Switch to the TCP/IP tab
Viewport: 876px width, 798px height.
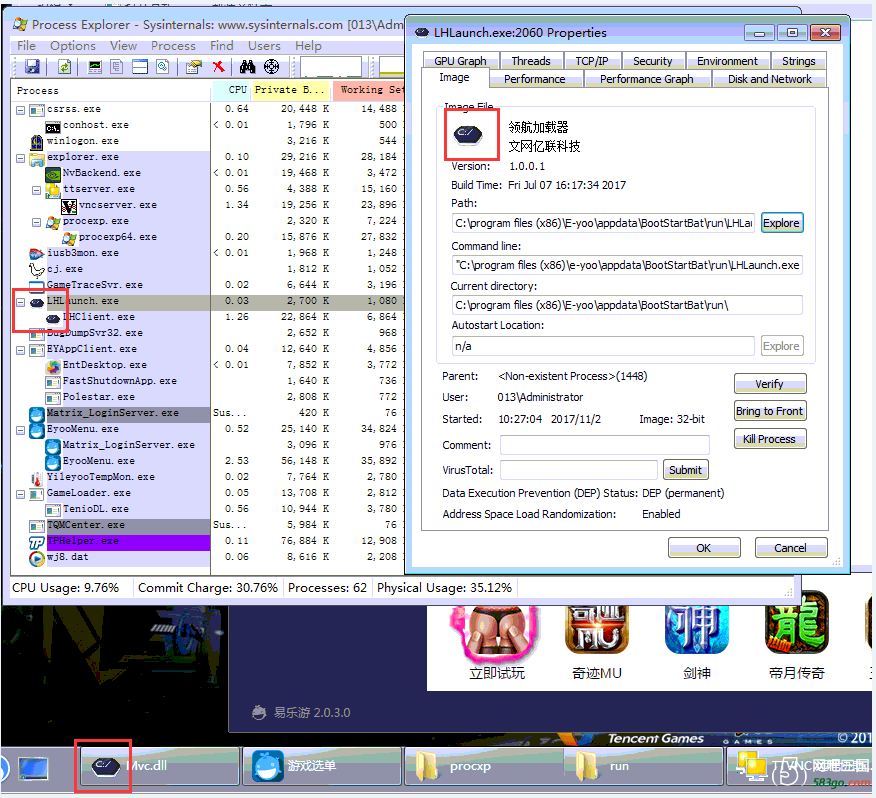coord(591,61)
